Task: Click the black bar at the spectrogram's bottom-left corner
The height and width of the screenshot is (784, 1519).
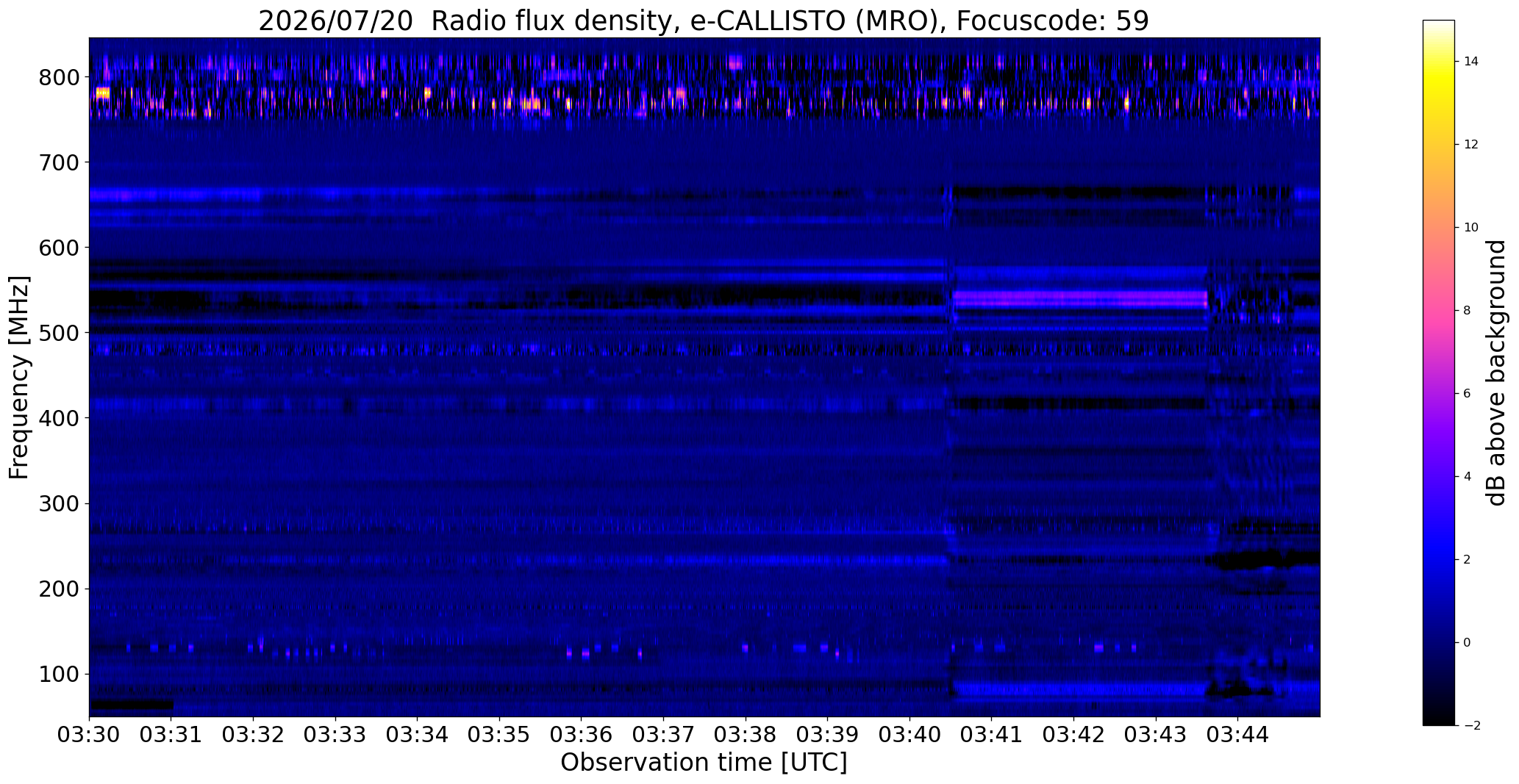Action: (131, 705)
